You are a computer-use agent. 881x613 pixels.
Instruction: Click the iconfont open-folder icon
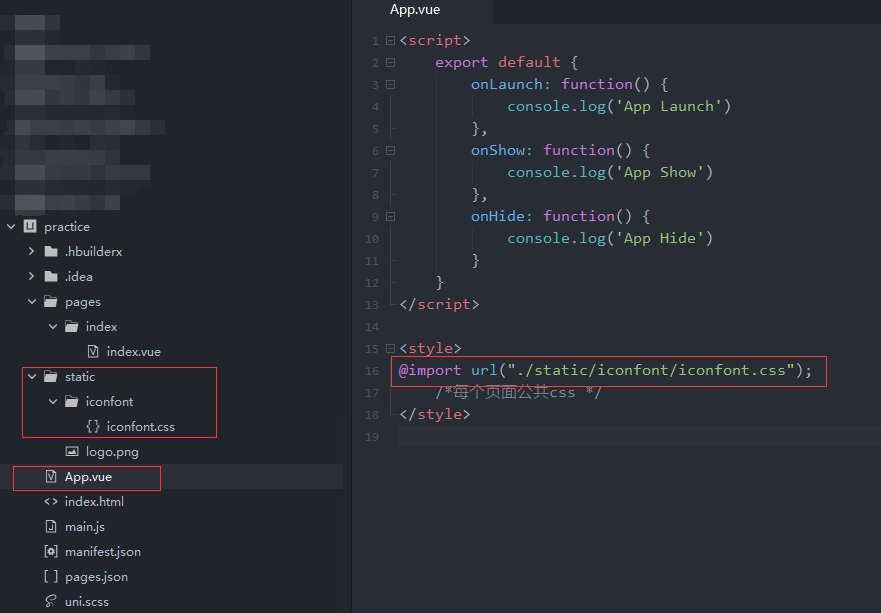point(72,401)
